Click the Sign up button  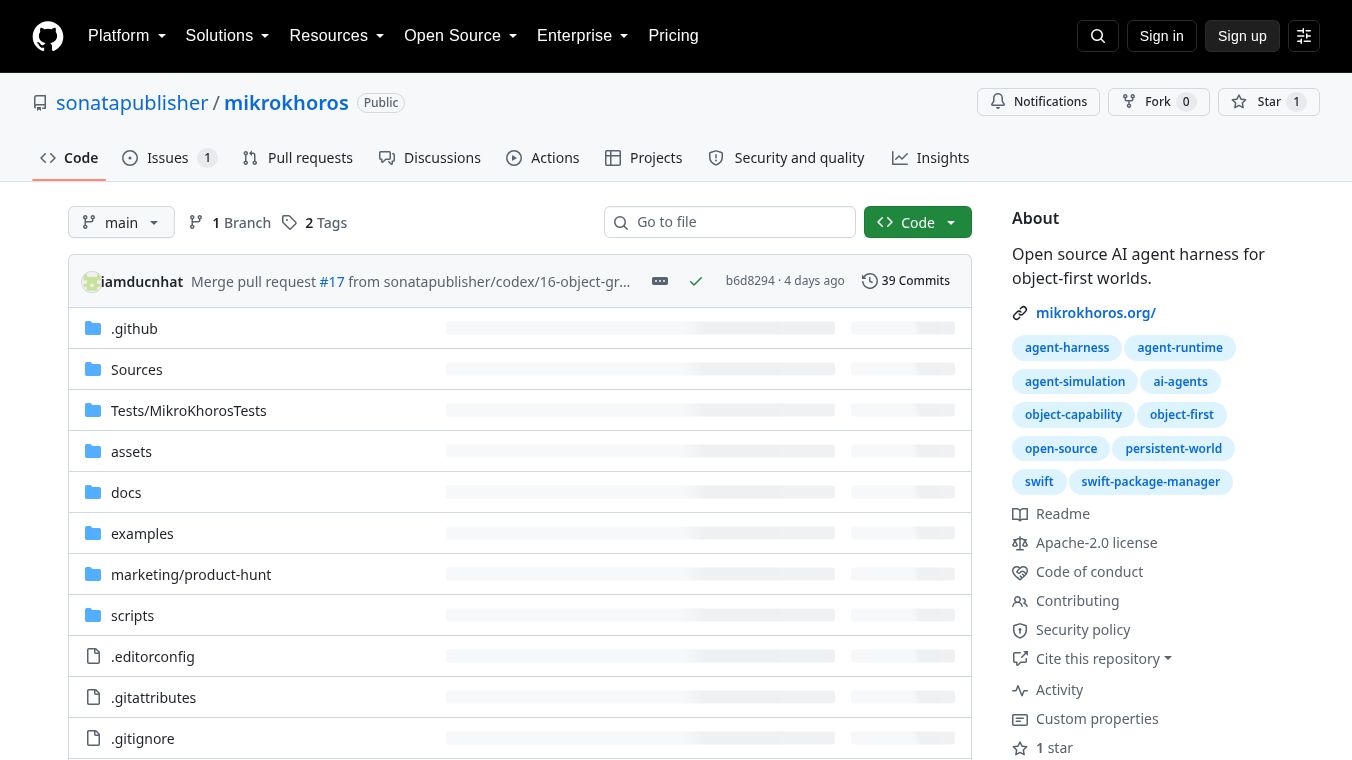pos(1242,36)
